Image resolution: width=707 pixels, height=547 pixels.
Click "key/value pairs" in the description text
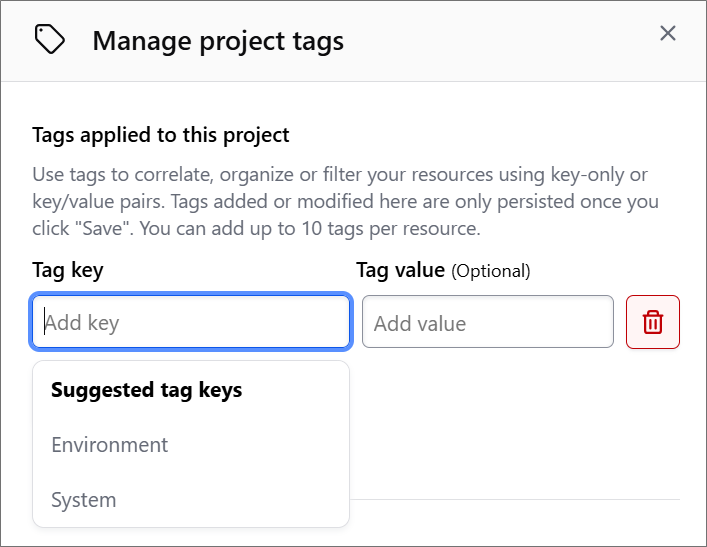pyautogui.click(x=97, y=202)
